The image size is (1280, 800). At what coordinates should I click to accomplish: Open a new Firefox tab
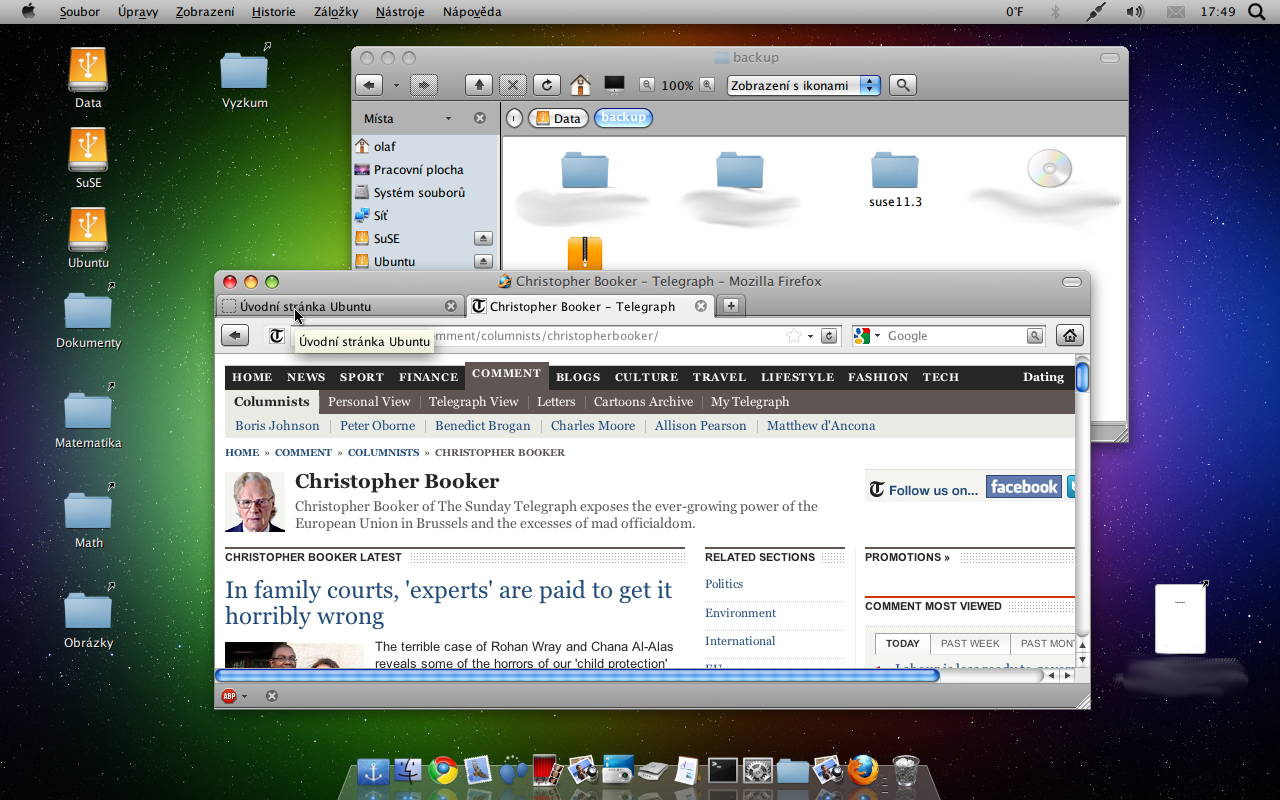tap(731, 305)
